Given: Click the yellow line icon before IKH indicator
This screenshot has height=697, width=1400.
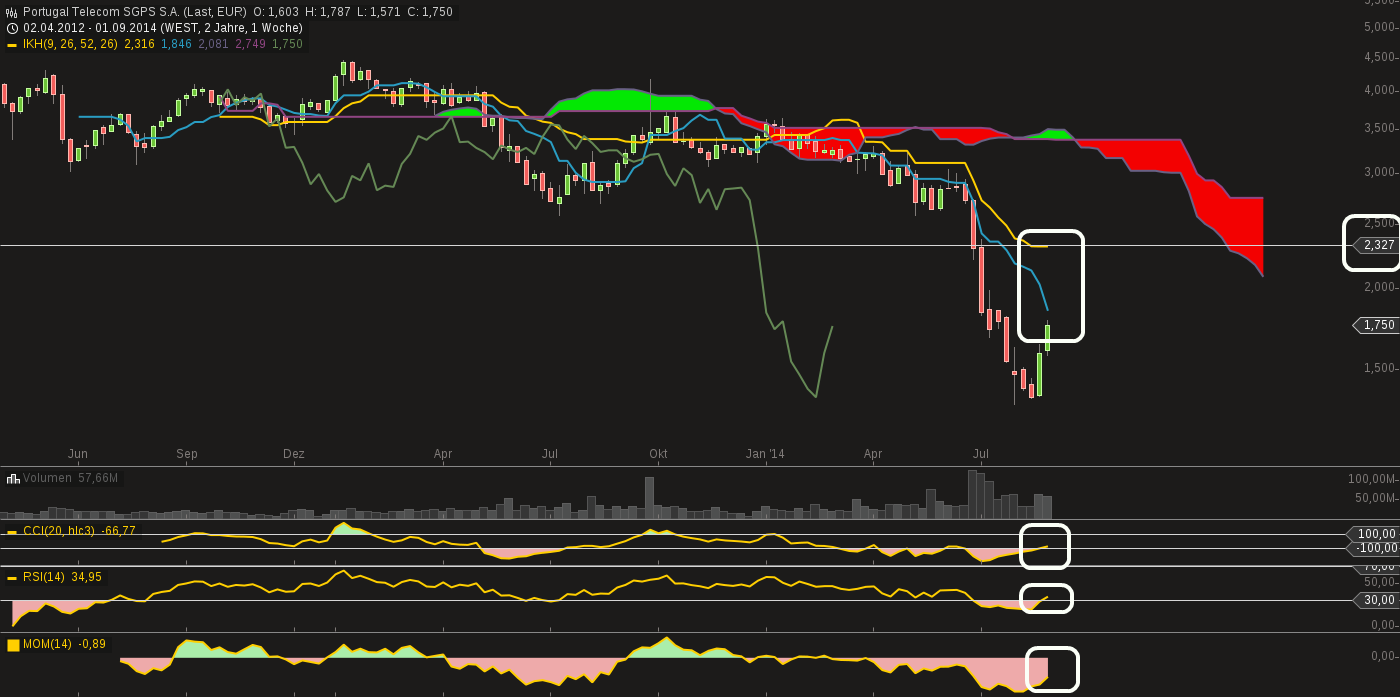Looking at the screenshot, I should point(12,45).
